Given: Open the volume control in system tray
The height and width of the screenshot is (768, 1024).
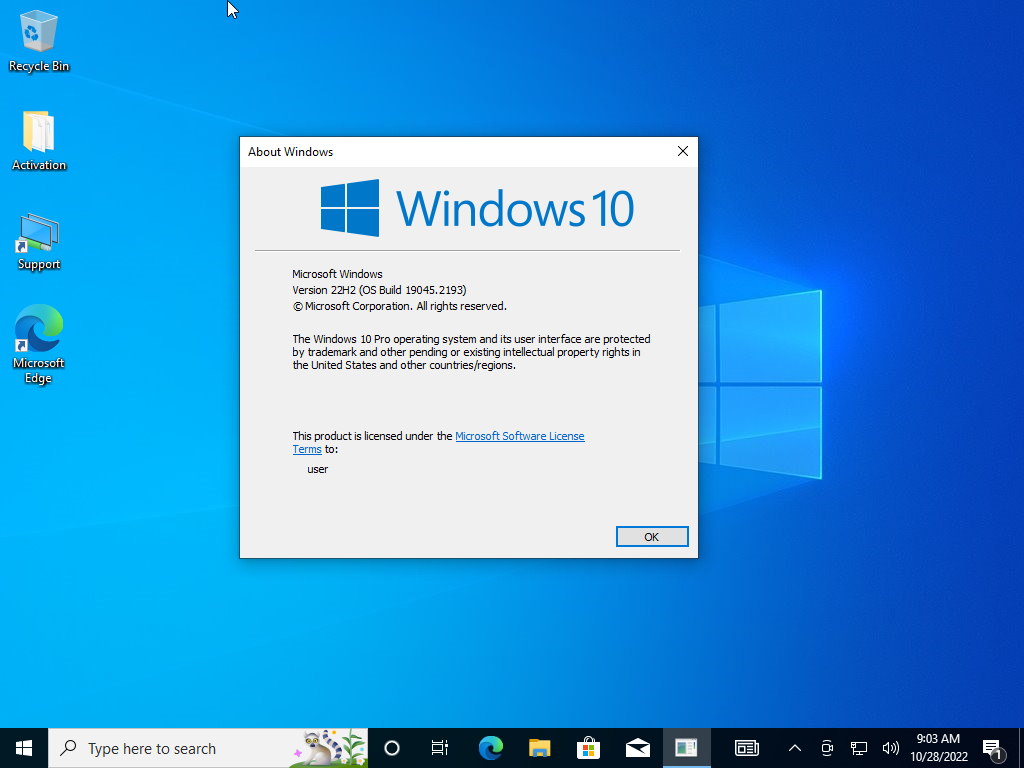Looking at the screenshot, I should [890, 748].
